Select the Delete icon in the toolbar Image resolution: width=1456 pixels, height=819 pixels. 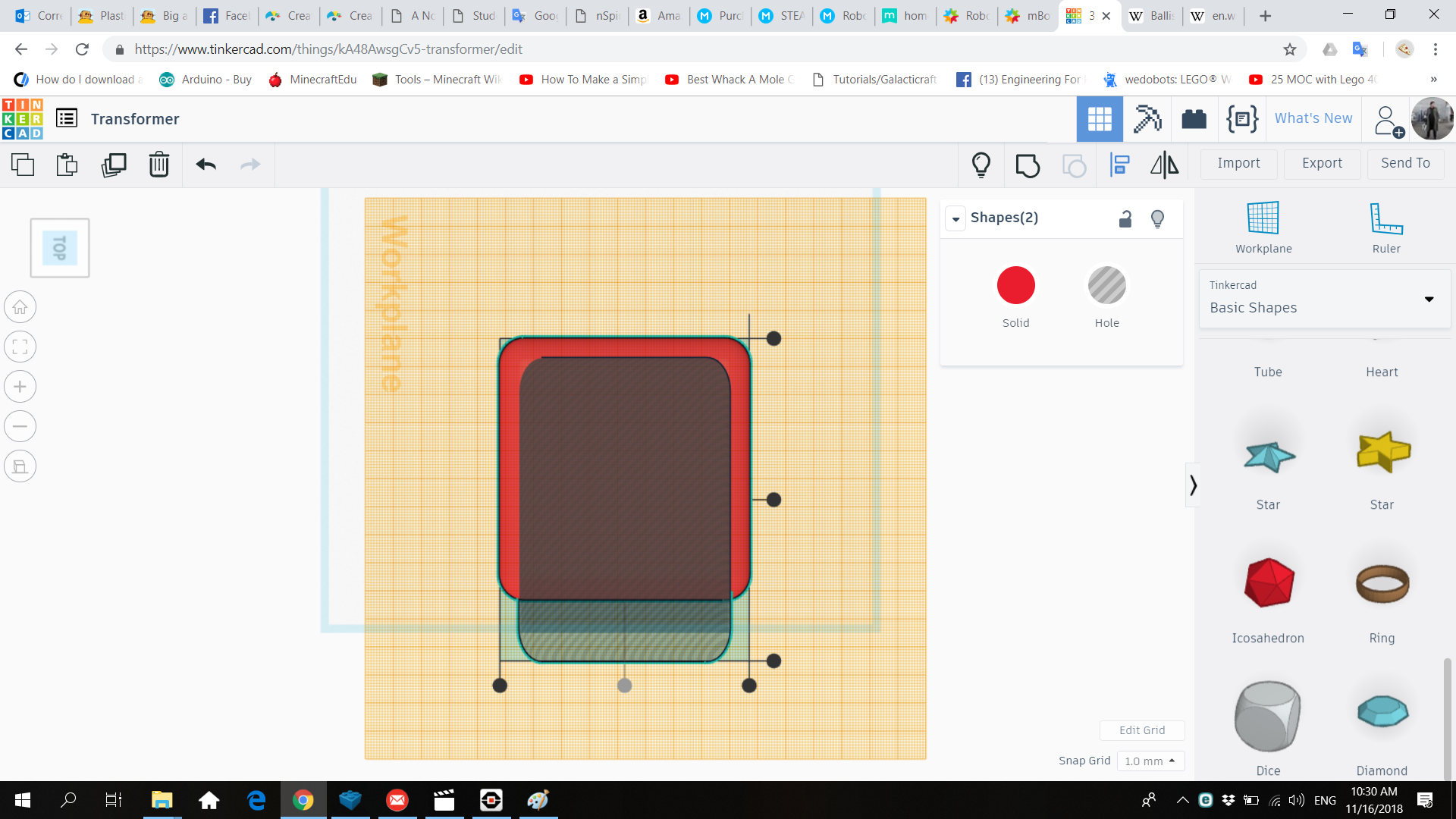coord(159,164)
